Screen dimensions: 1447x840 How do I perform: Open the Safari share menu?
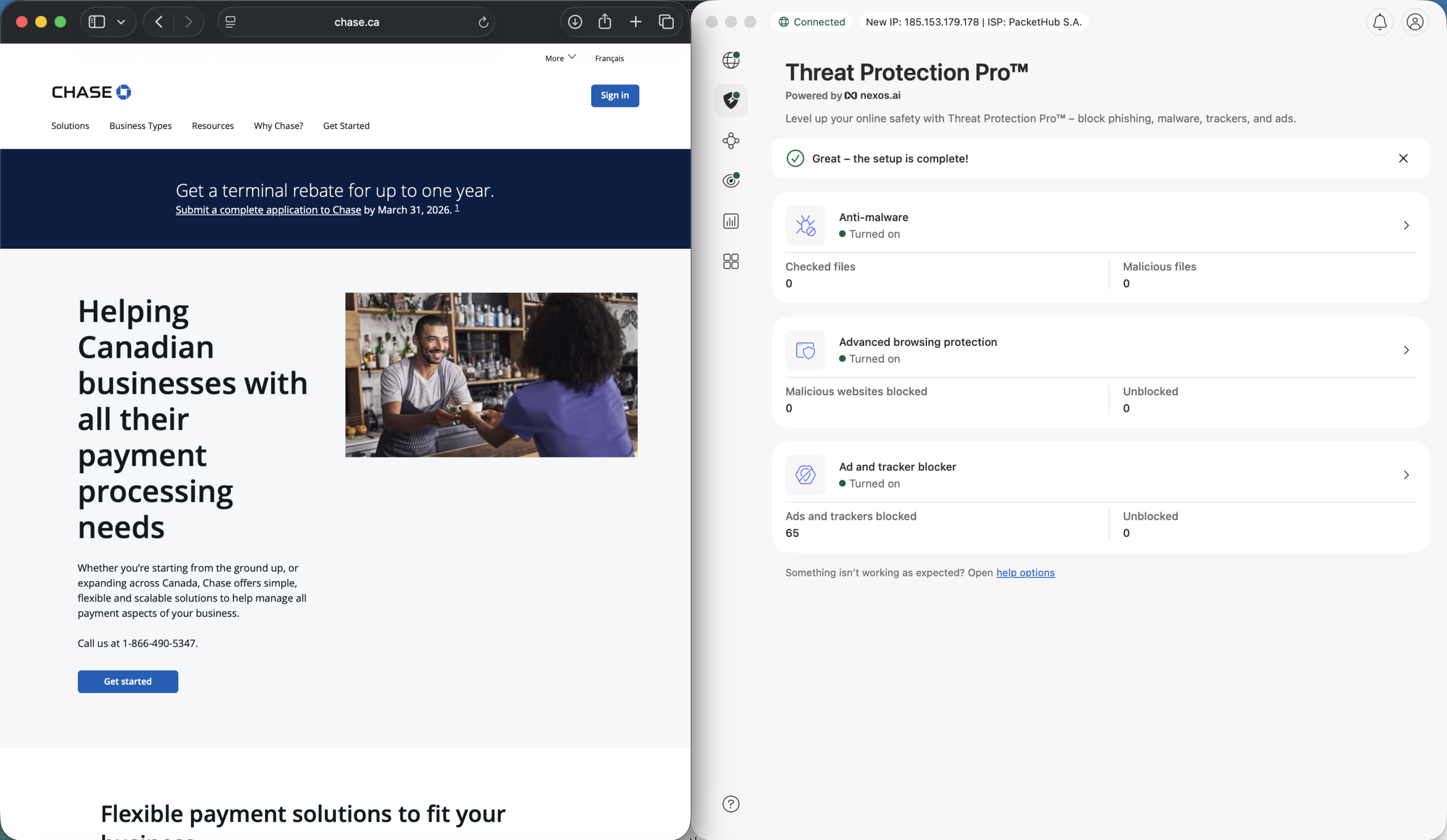coord(605,21)
